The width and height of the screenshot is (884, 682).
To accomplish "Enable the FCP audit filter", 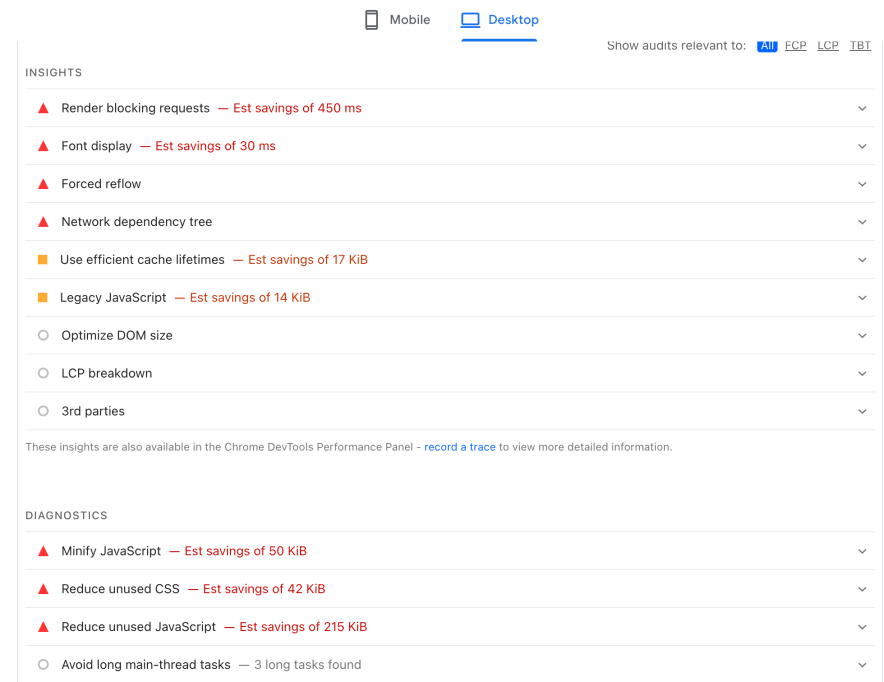I will (x=795, y=45).
